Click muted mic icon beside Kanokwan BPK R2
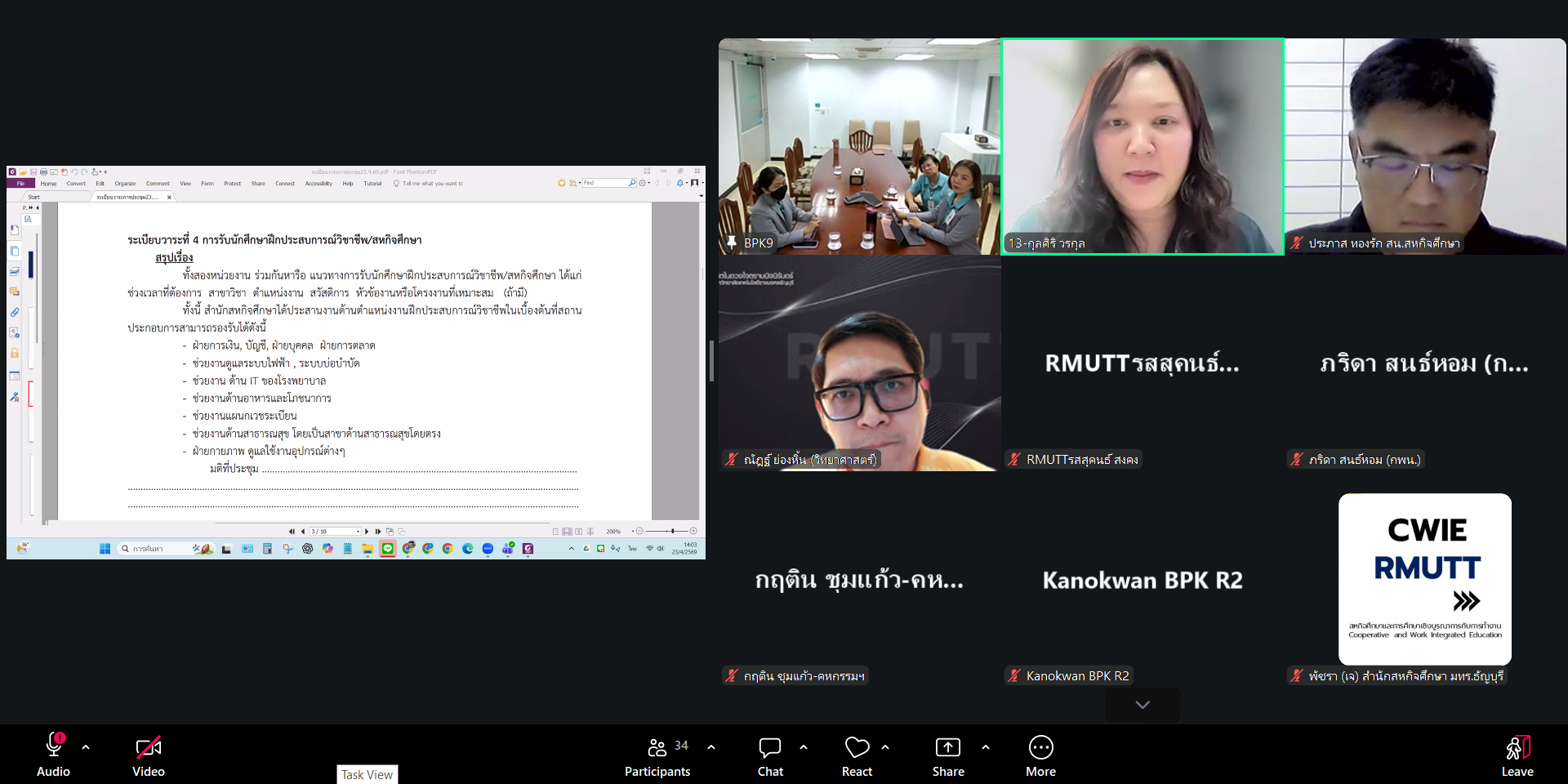The width and height of the screenshot is (1568, 784). [1014, 676]
